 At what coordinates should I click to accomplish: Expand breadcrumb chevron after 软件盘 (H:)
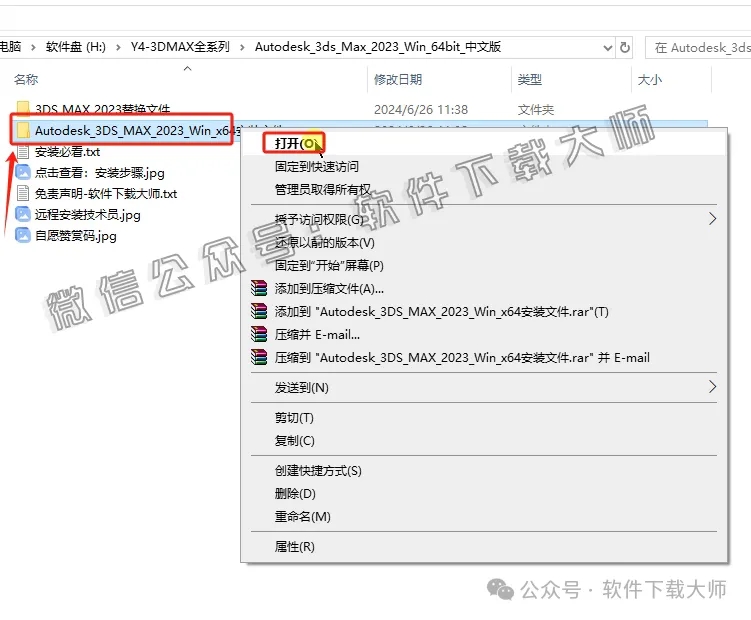click(x=118, y=47)
